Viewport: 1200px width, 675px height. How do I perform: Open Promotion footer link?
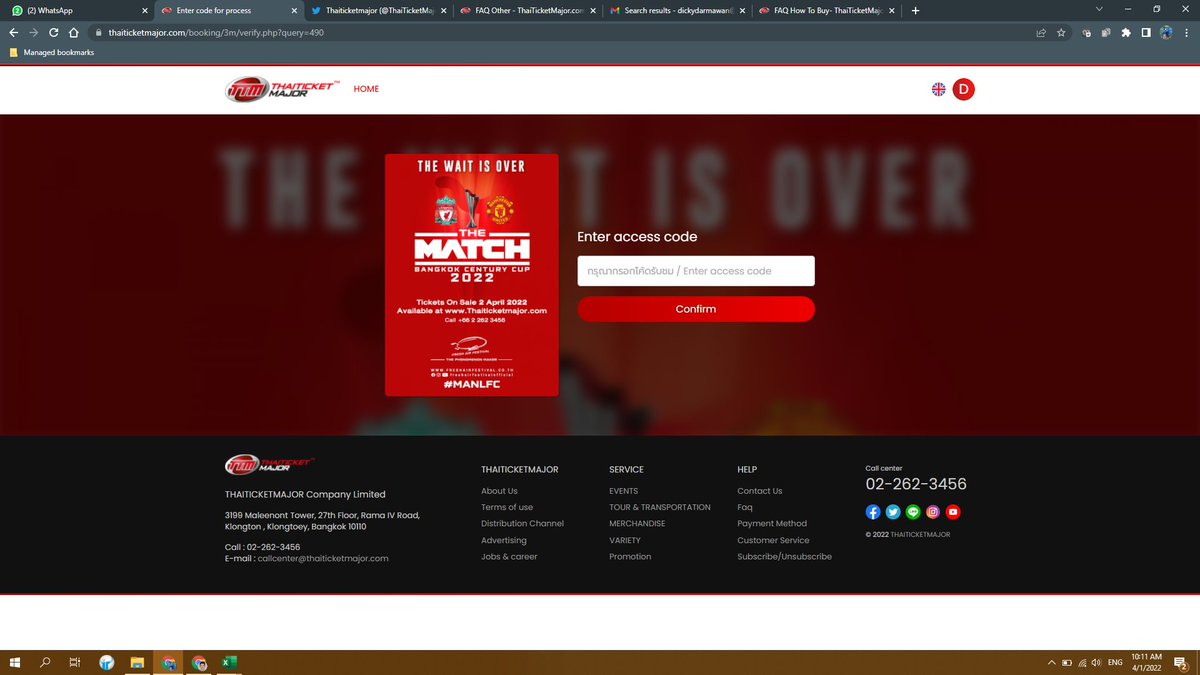(x=630, y=556)
